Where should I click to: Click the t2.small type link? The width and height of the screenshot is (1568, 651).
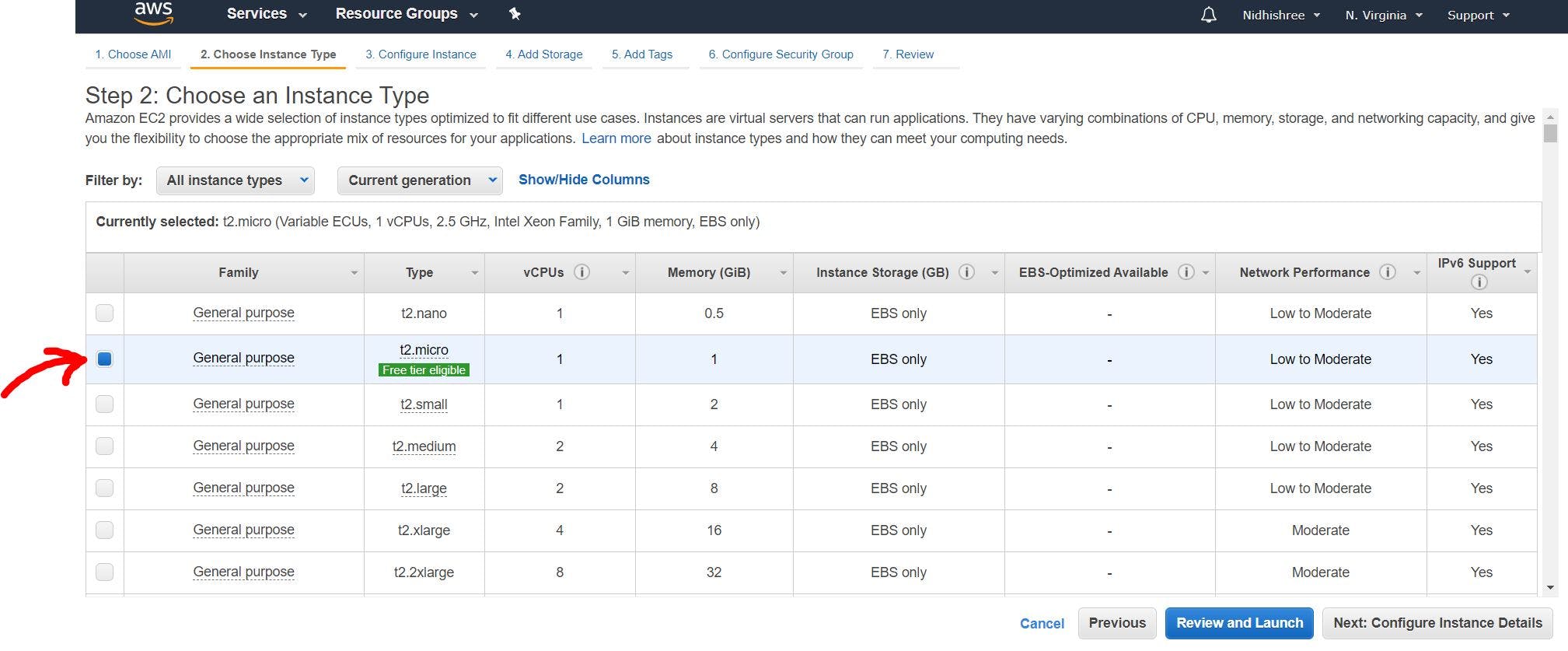click(x=424, y=404)
